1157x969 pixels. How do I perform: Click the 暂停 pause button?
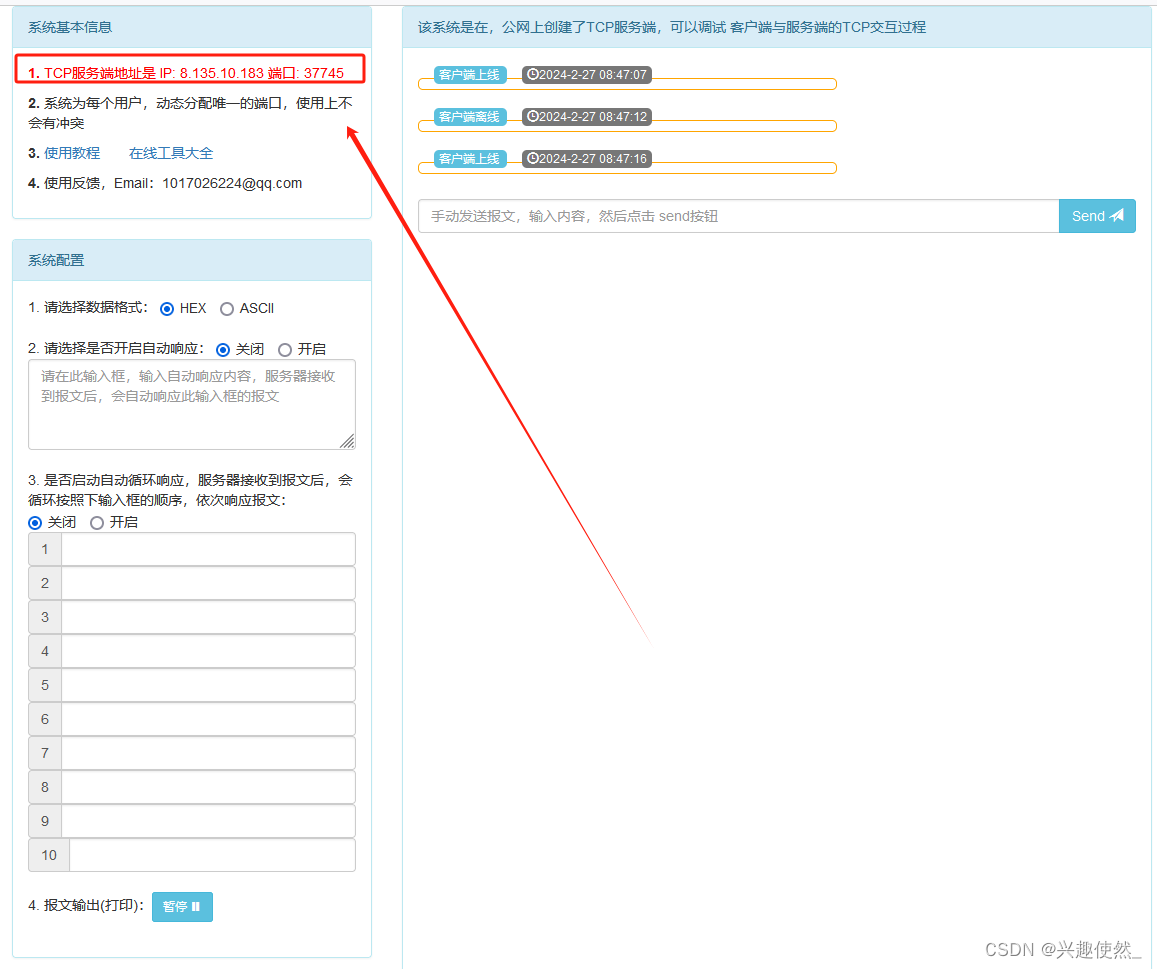(182, 906)
